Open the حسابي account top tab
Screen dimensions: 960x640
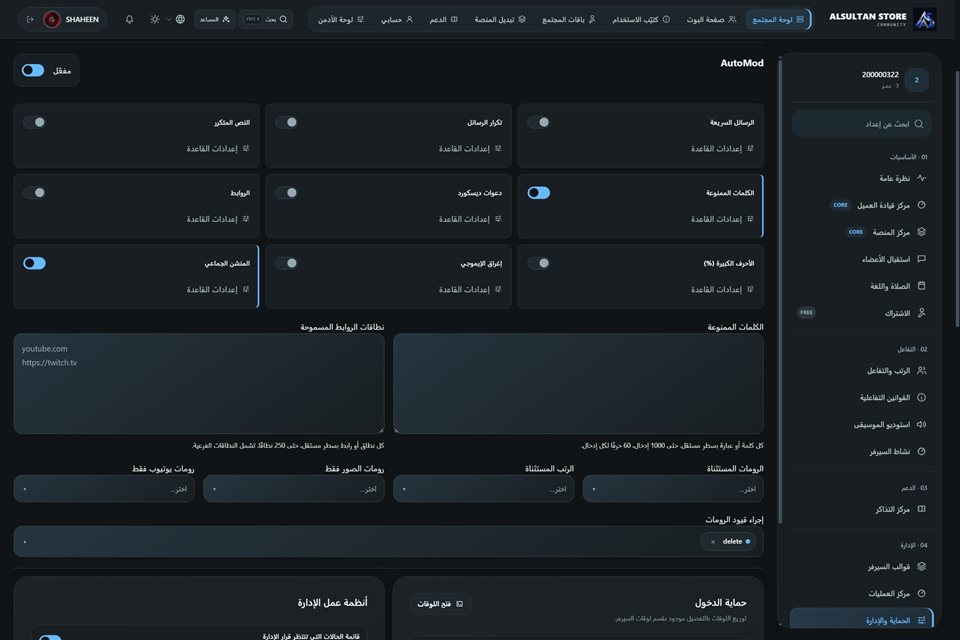coord(397,20)
